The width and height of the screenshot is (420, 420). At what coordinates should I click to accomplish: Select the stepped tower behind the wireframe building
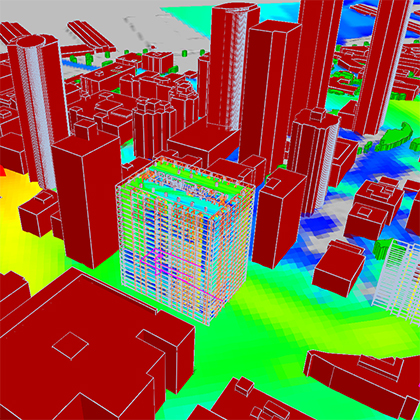click(x=154, y=128)
